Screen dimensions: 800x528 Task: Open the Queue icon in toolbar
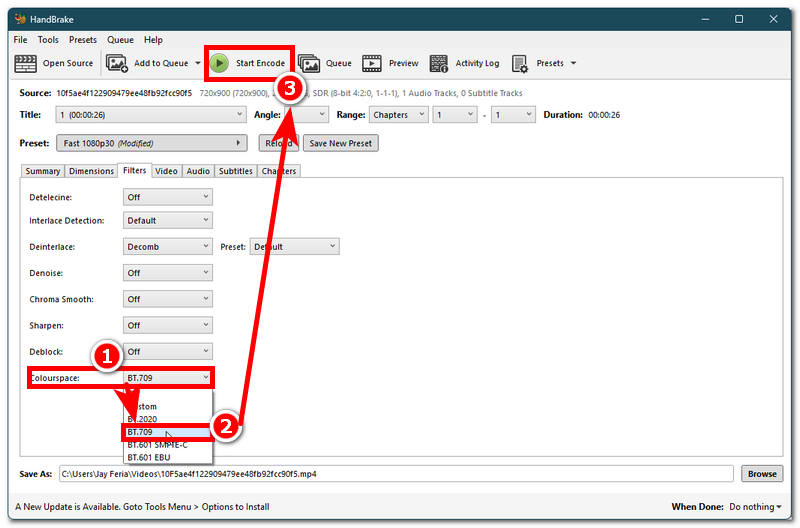coord(309,63)
